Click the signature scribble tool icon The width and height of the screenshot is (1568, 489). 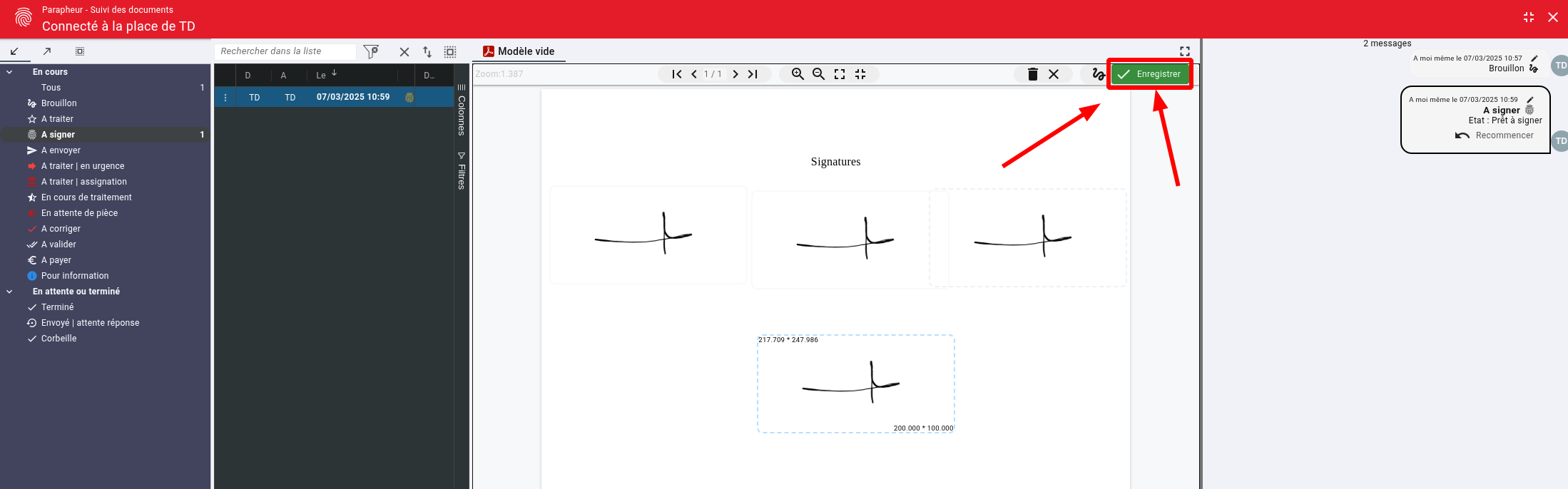(x=1099, y=74)
